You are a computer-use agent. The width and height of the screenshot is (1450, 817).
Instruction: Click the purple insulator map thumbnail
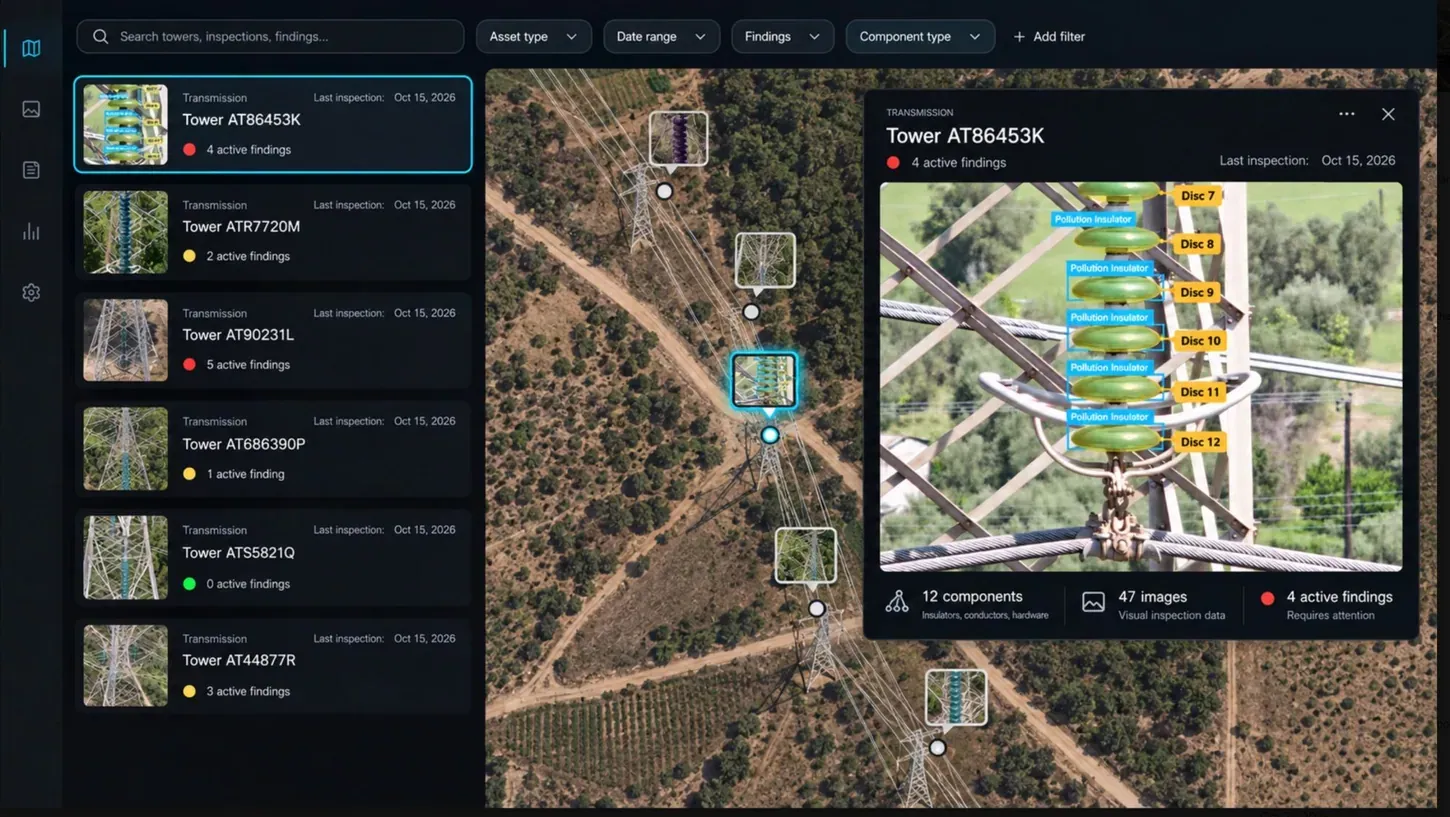click(678, 138)
